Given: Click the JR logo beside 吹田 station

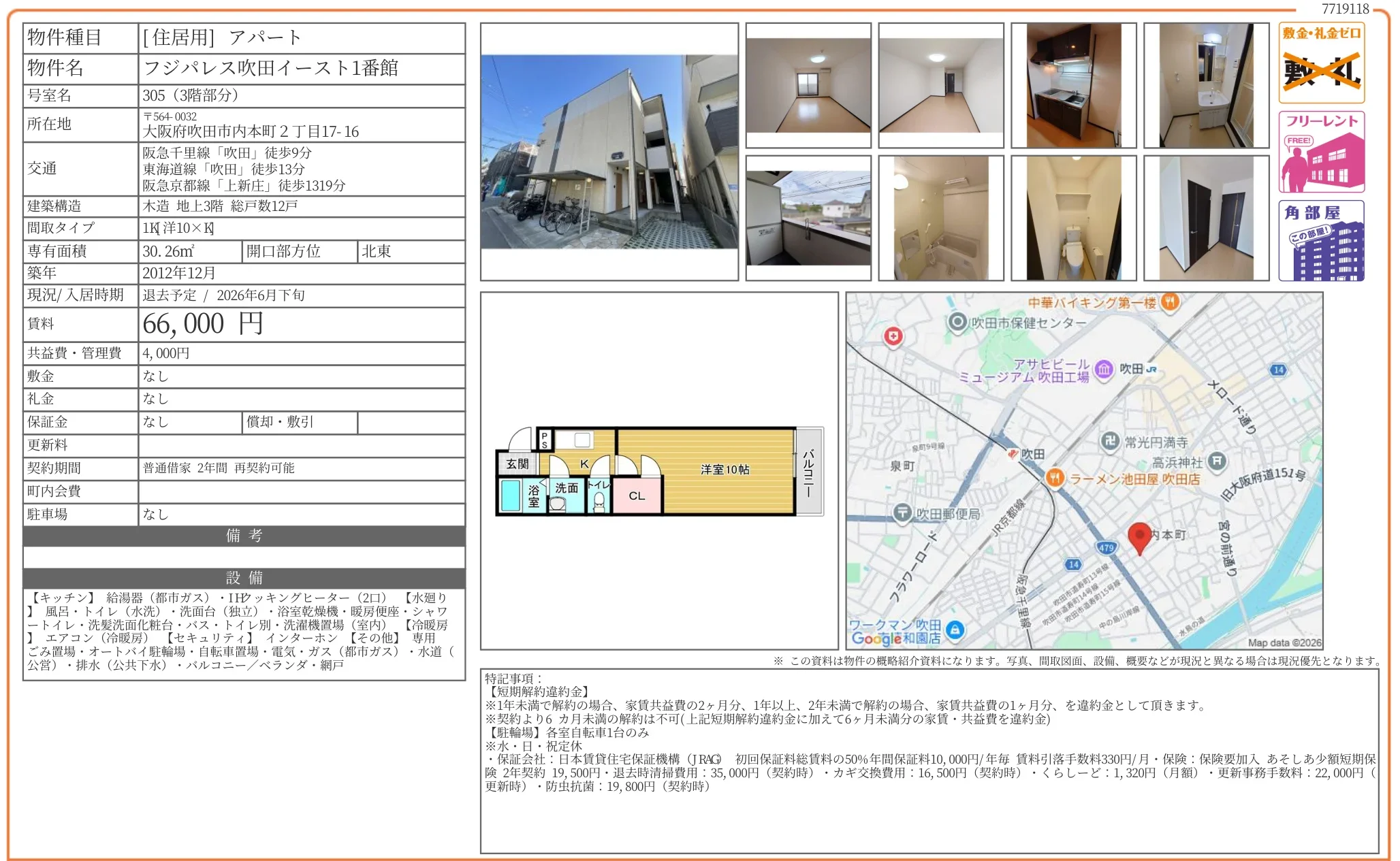Looking at the screenshot, I should point(1151,371).
